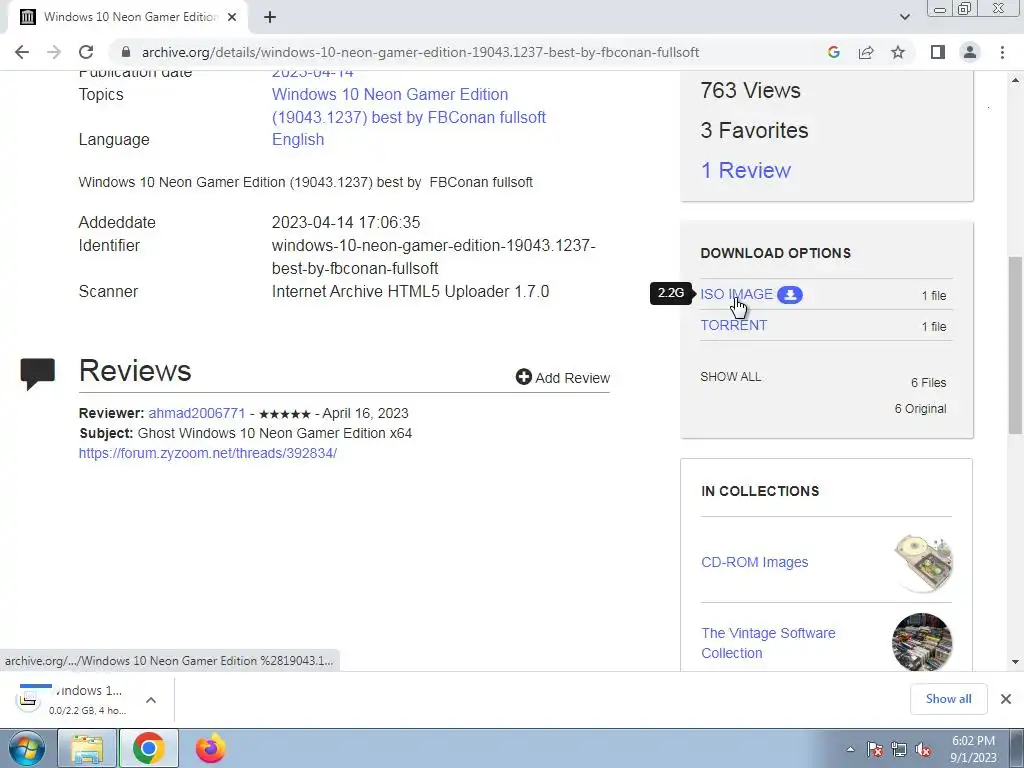Screen dimensions: 1024x768
Task: Open a new browser tab
Action: coord(270,17)
